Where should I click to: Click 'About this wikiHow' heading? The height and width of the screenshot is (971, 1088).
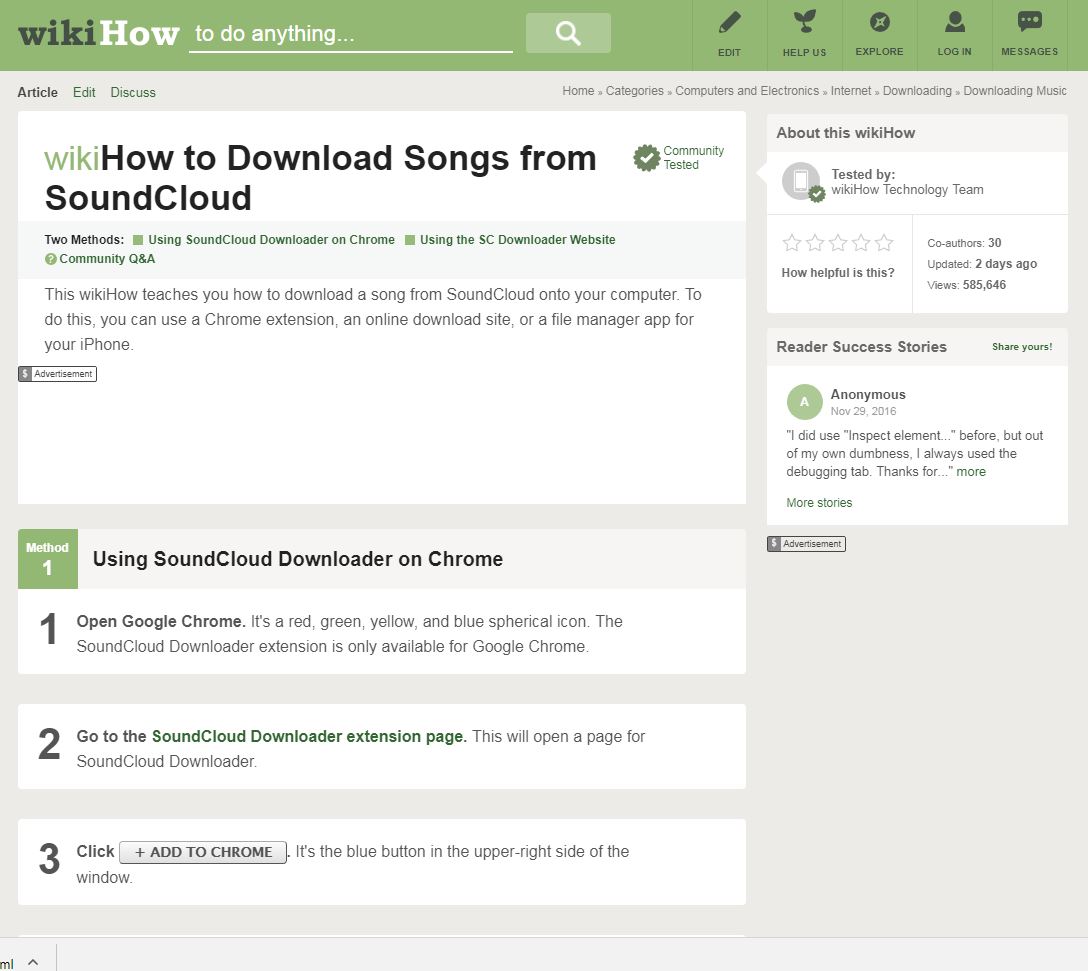[x=845, y=133]
